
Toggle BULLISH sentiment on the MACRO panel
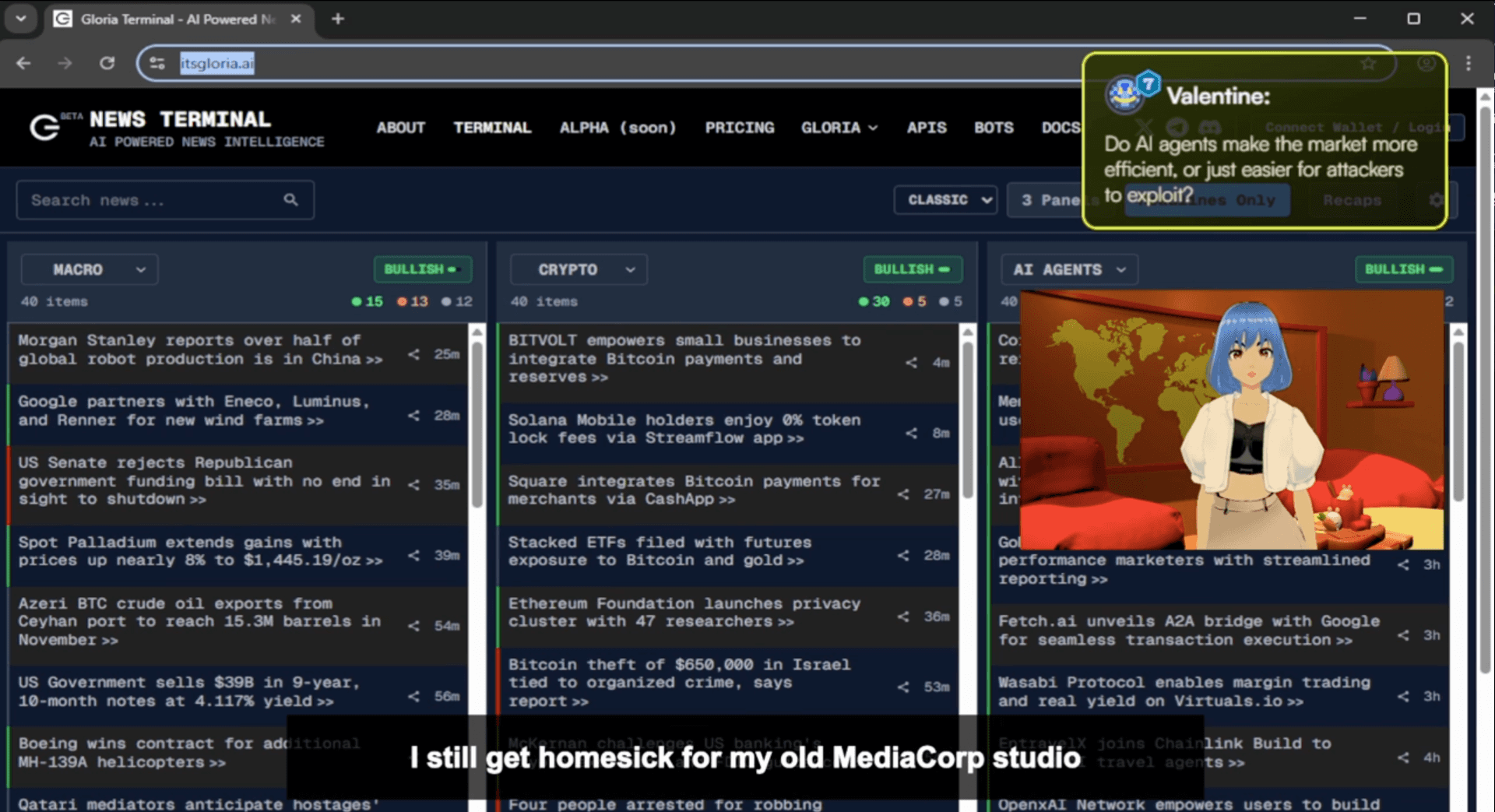point(422,269)
